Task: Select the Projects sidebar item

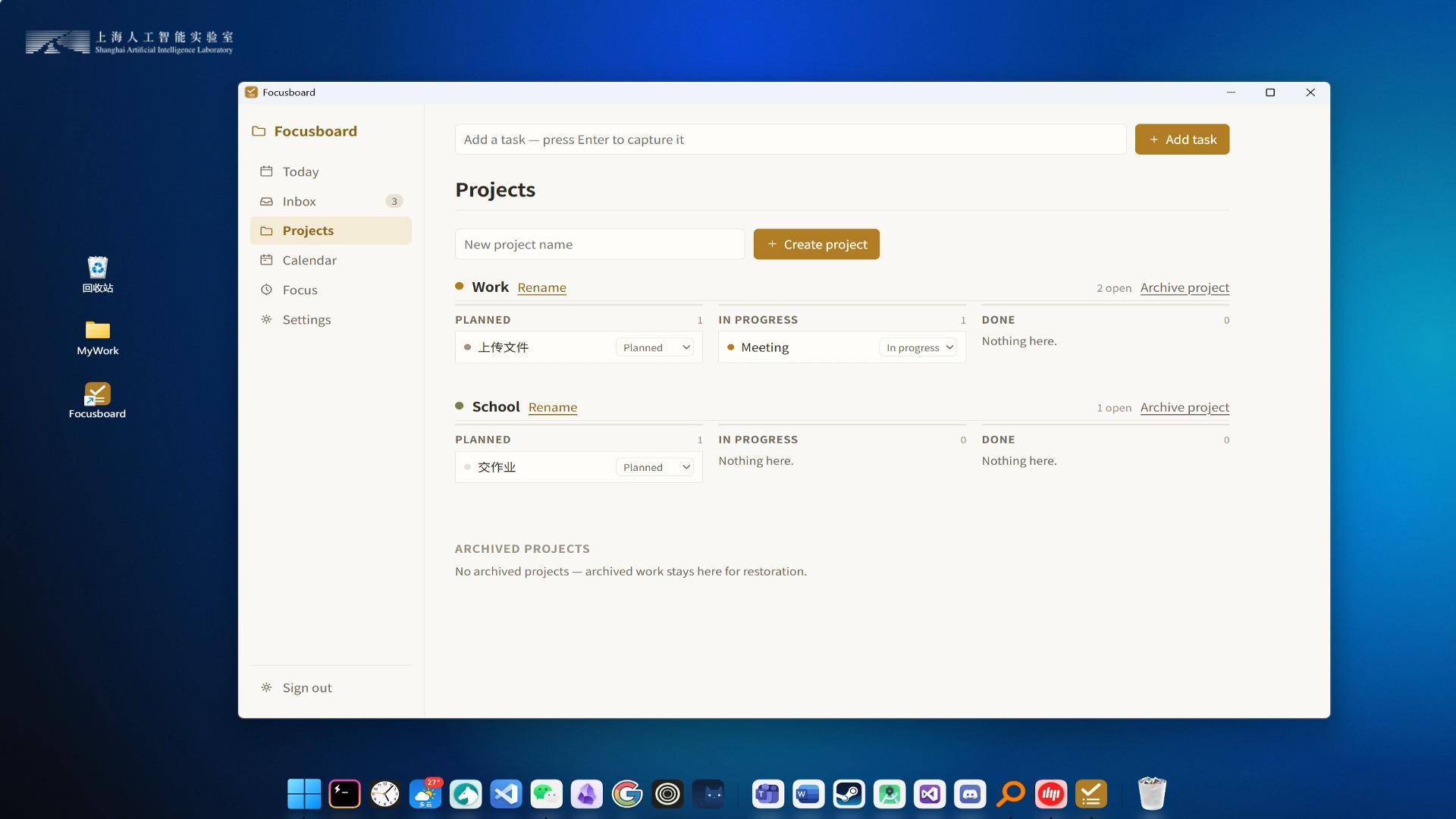Action: pyautogui.click(x=331, y=231)
